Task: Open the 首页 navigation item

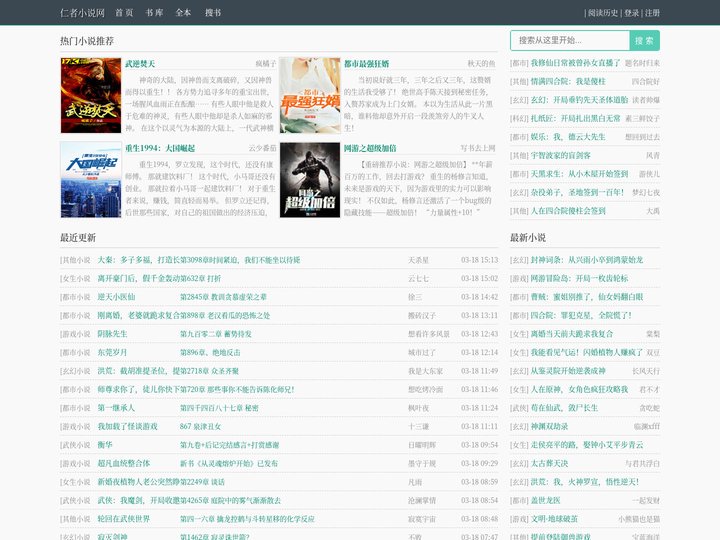Action: coord(124,13)
